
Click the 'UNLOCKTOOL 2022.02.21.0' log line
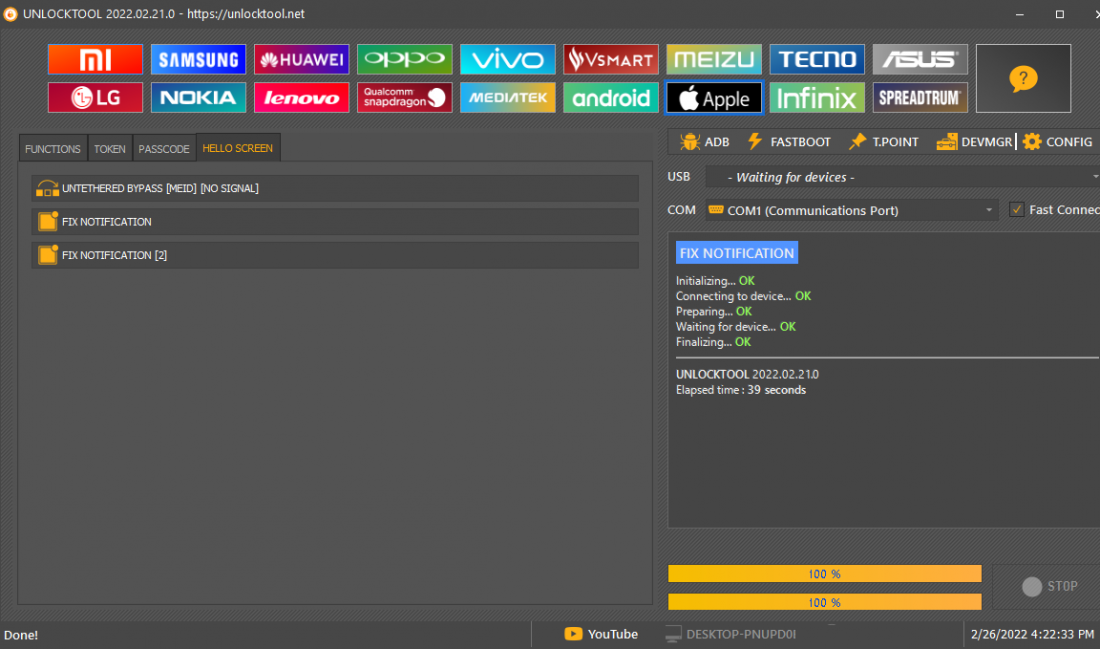pos(747,375)
